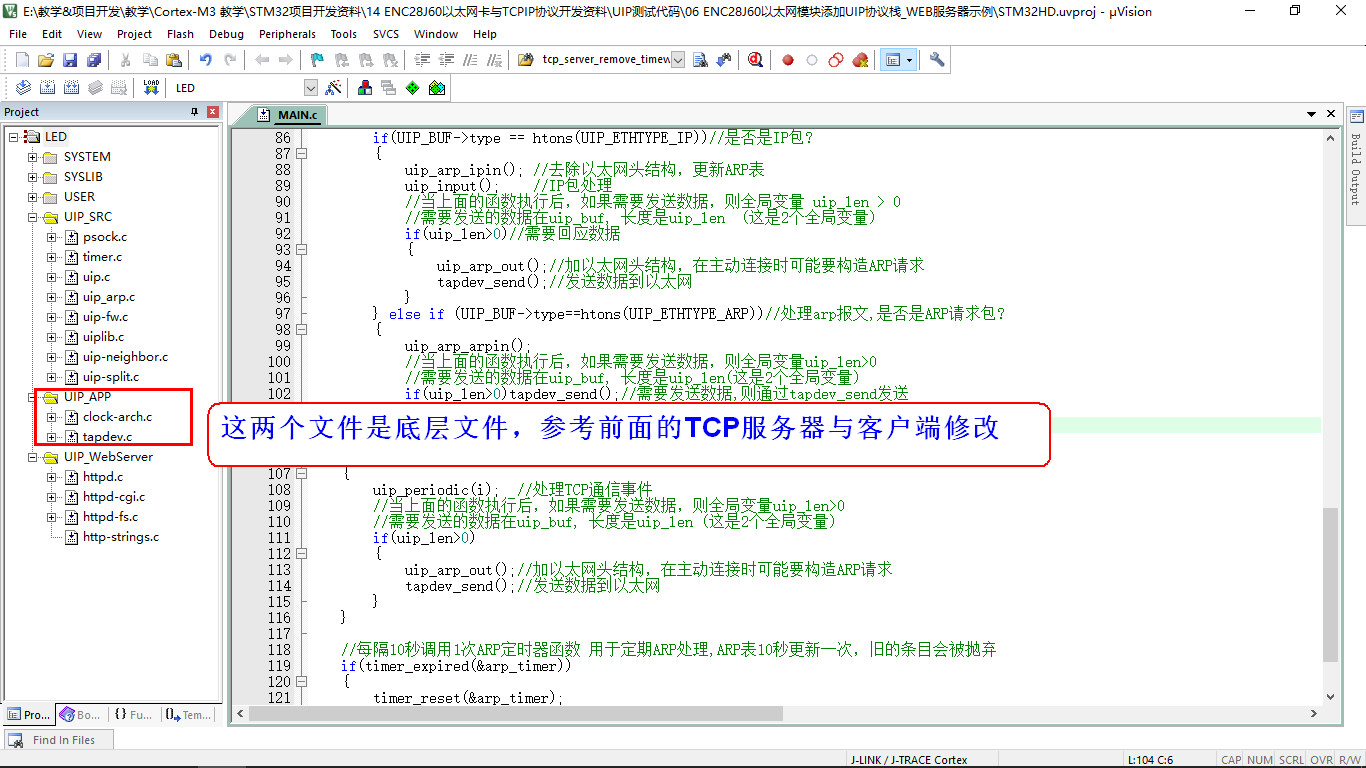The height and width of the screenshot is (768, 1366).
Task: Collapse the UIP_WebServer group
Action: click(32, 457)
